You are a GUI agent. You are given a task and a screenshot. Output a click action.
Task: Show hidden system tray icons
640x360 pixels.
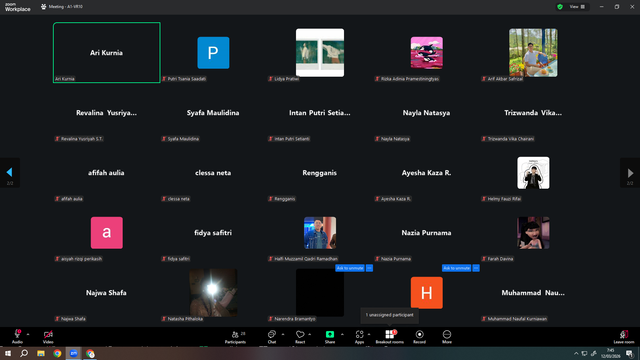576,353
